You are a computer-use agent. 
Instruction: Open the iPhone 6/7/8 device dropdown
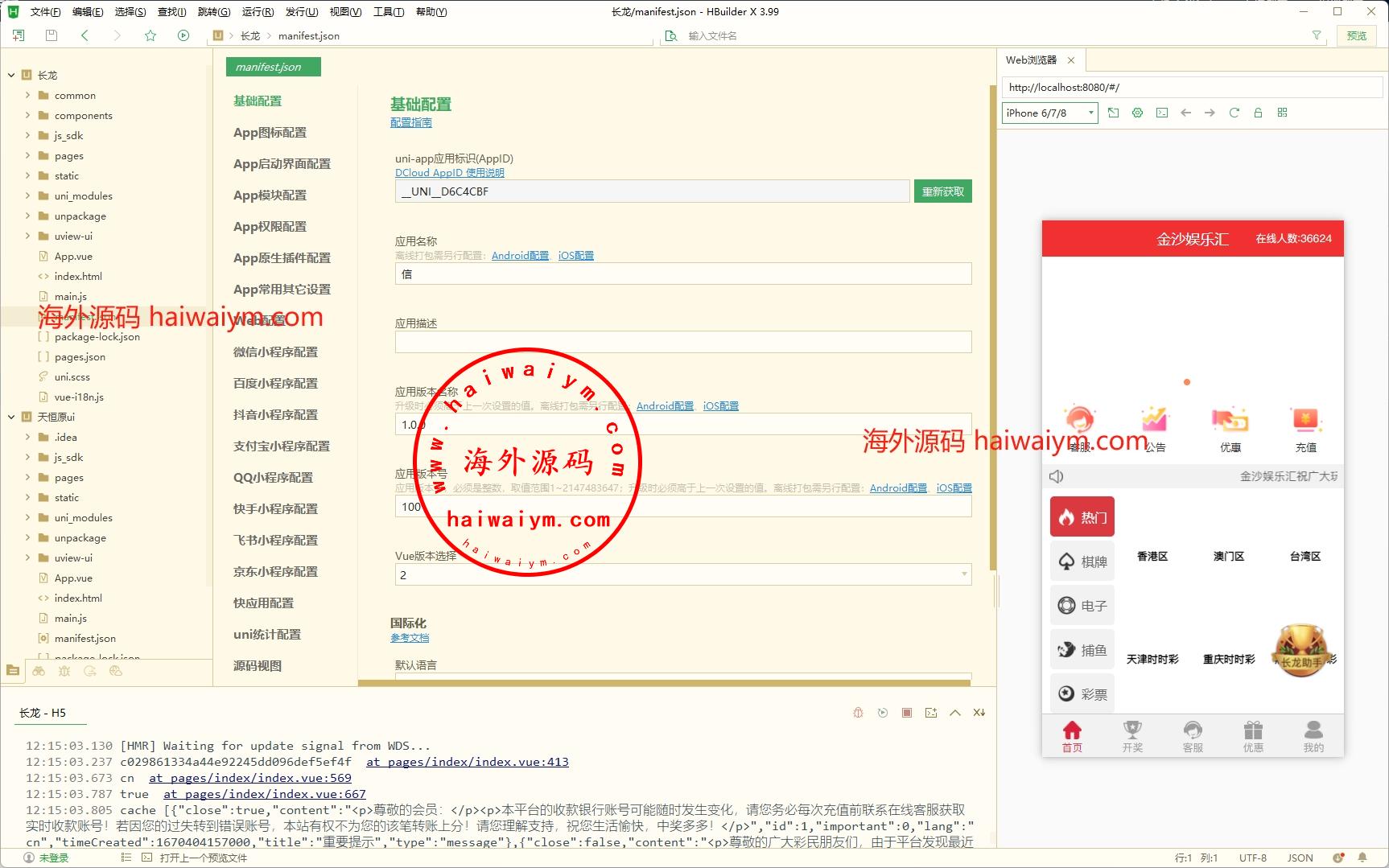point(1049,113)
